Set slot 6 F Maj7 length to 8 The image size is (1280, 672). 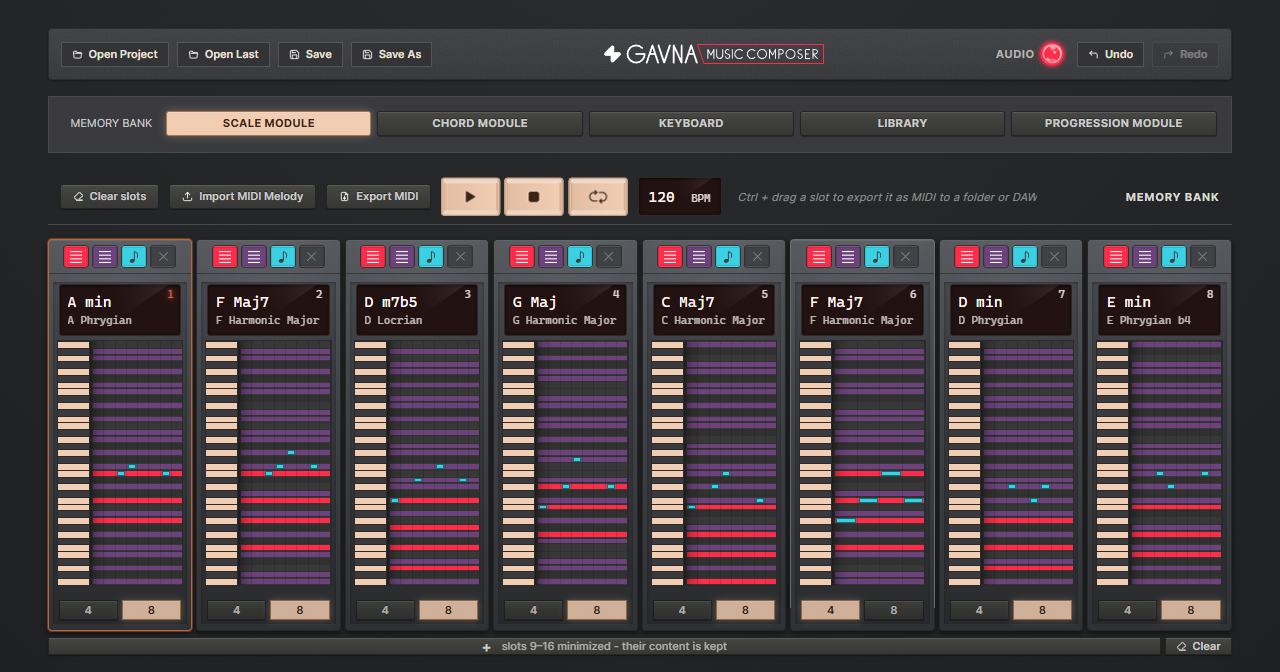click(x=894, y=610)
